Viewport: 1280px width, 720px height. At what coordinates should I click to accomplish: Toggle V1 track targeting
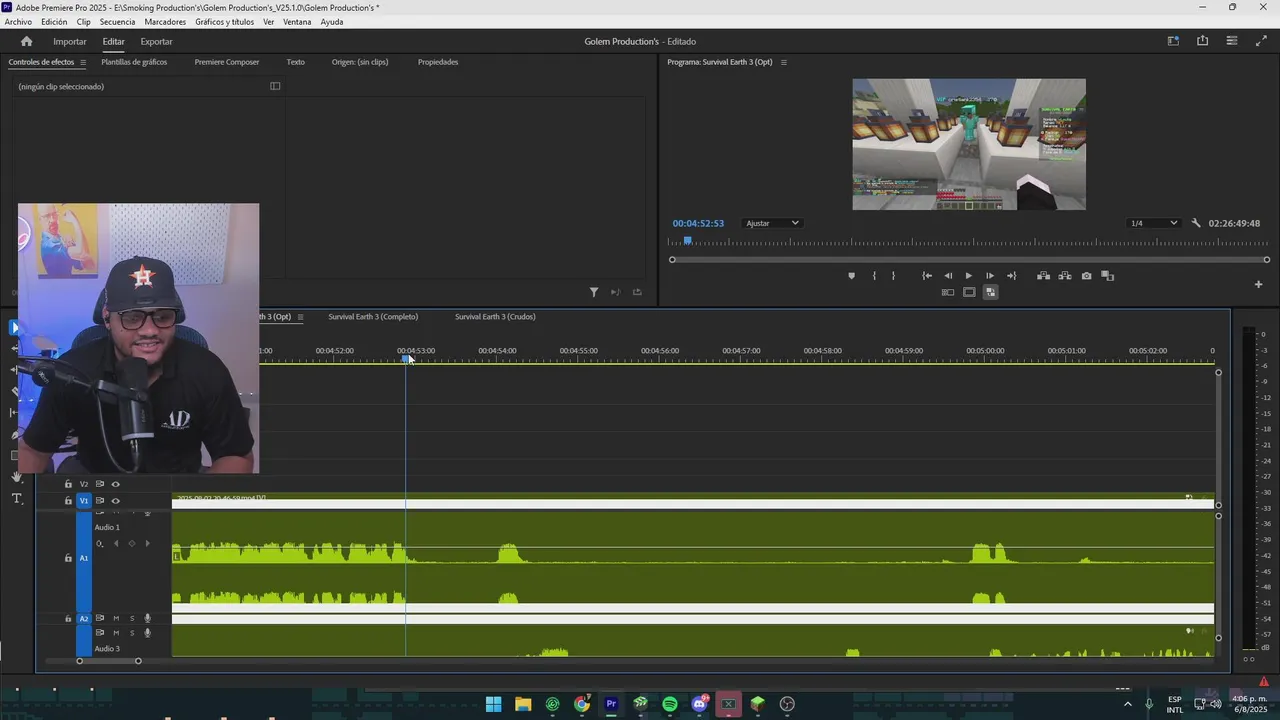[x=84, y=500]
